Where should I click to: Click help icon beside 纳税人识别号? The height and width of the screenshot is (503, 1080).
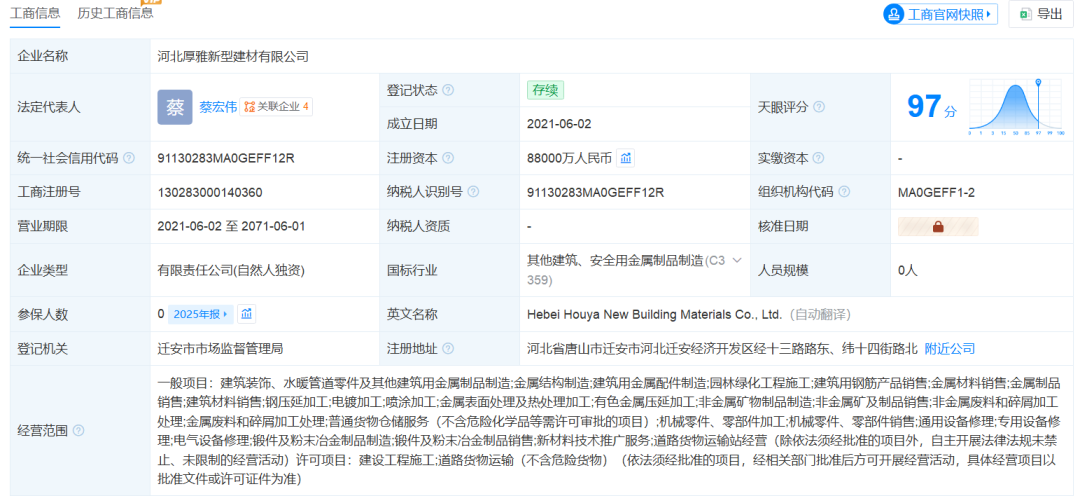[473, 192]
